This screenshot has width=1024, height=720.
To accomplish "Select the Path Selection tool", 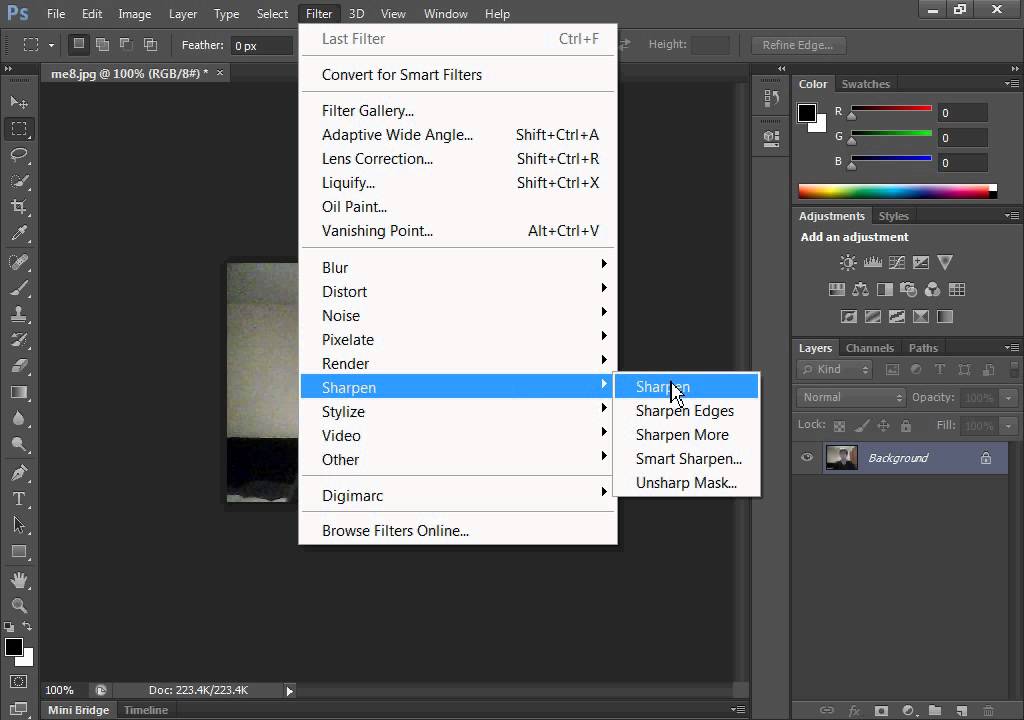I will (19, 525).
